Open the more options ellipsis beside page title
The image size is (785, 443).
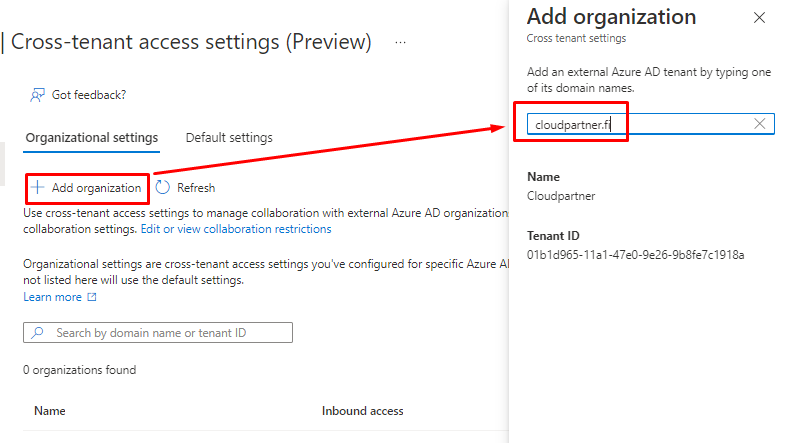401,43
